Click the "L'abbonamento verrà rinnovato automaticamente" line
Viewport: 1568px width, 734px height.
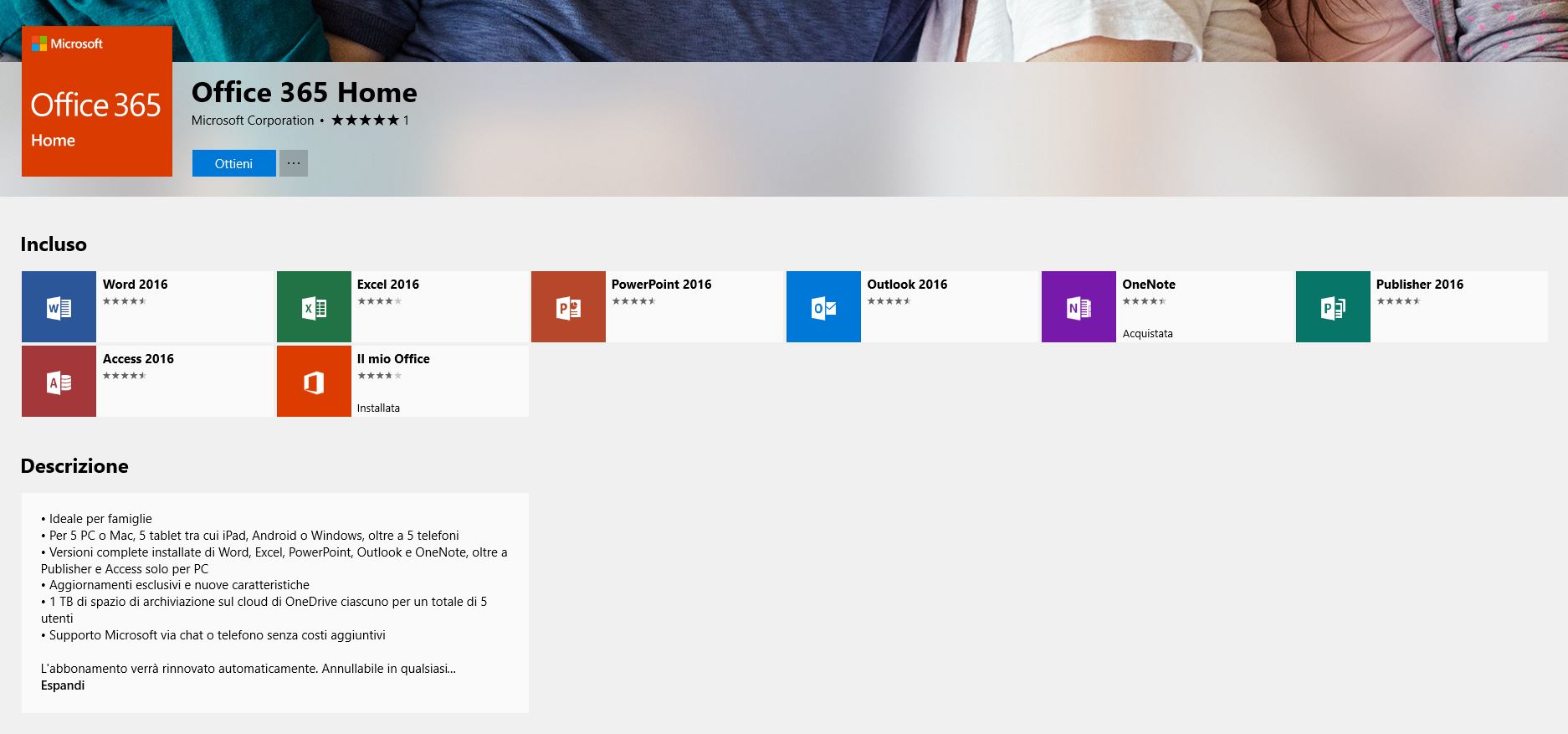[x=249, y=669]
